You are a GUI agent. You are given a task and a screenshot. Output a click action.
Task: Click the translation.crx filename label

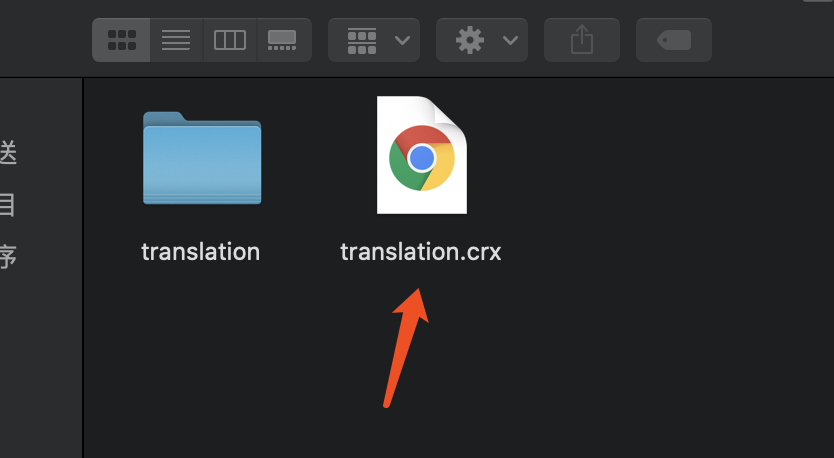(420, 251)
